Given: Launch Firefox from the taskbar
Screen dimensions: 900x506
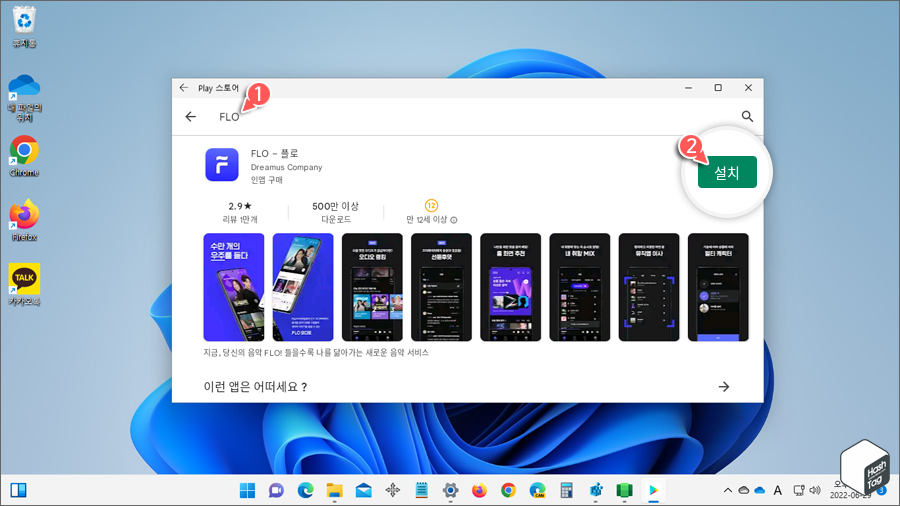Looking at the screenshot, I should [479, 491].
